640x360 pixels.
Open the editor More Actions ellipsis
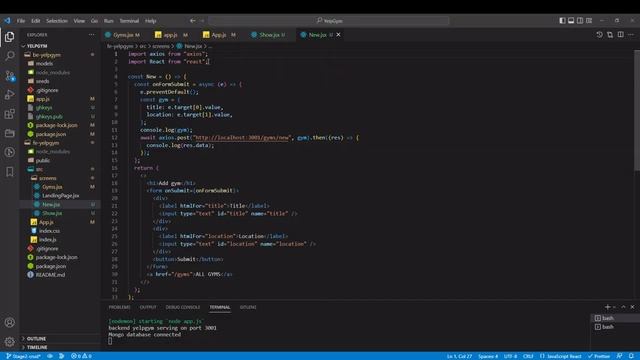coord(631,35)
